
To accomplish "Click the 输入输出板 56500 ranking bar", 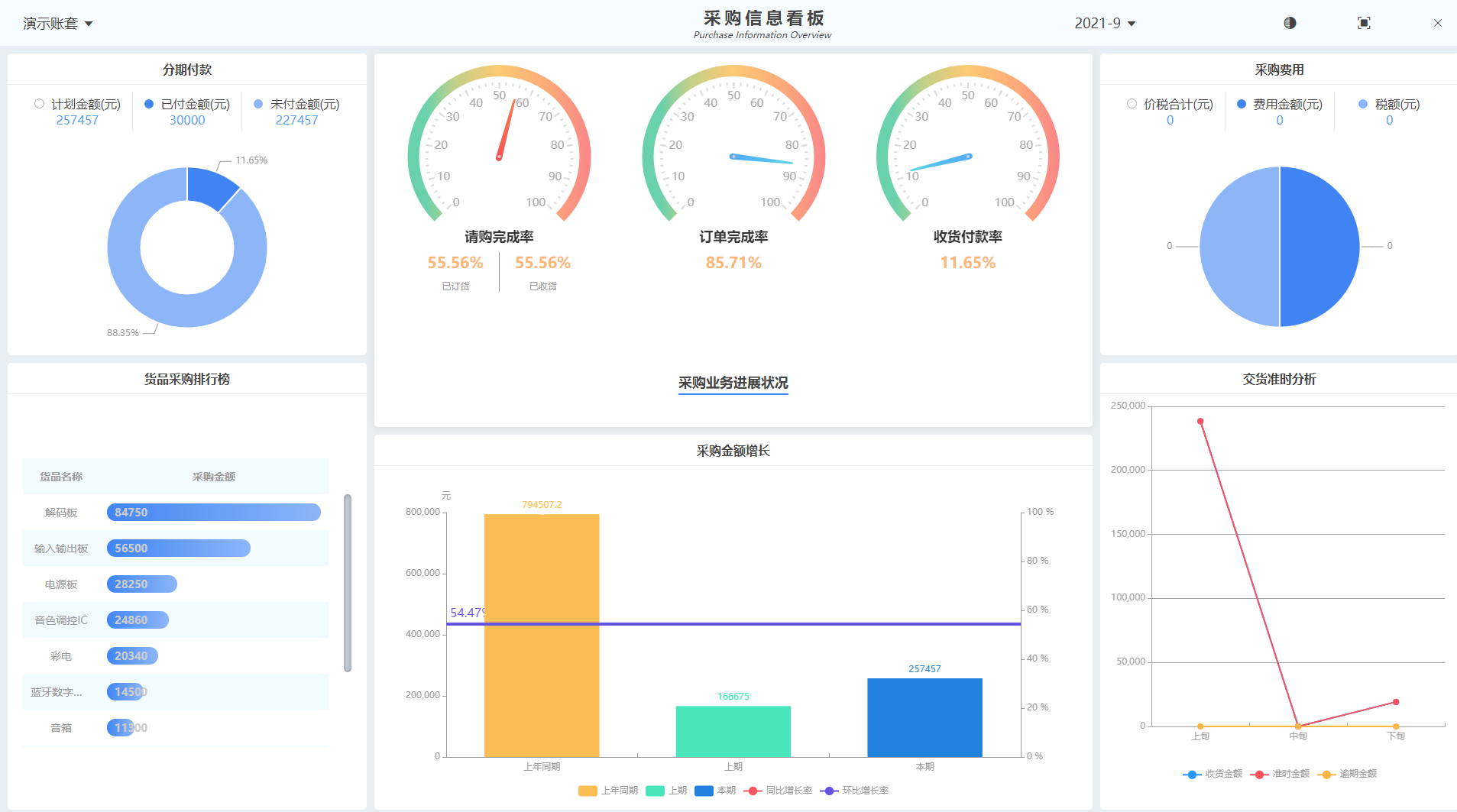I will coord(179,548).
